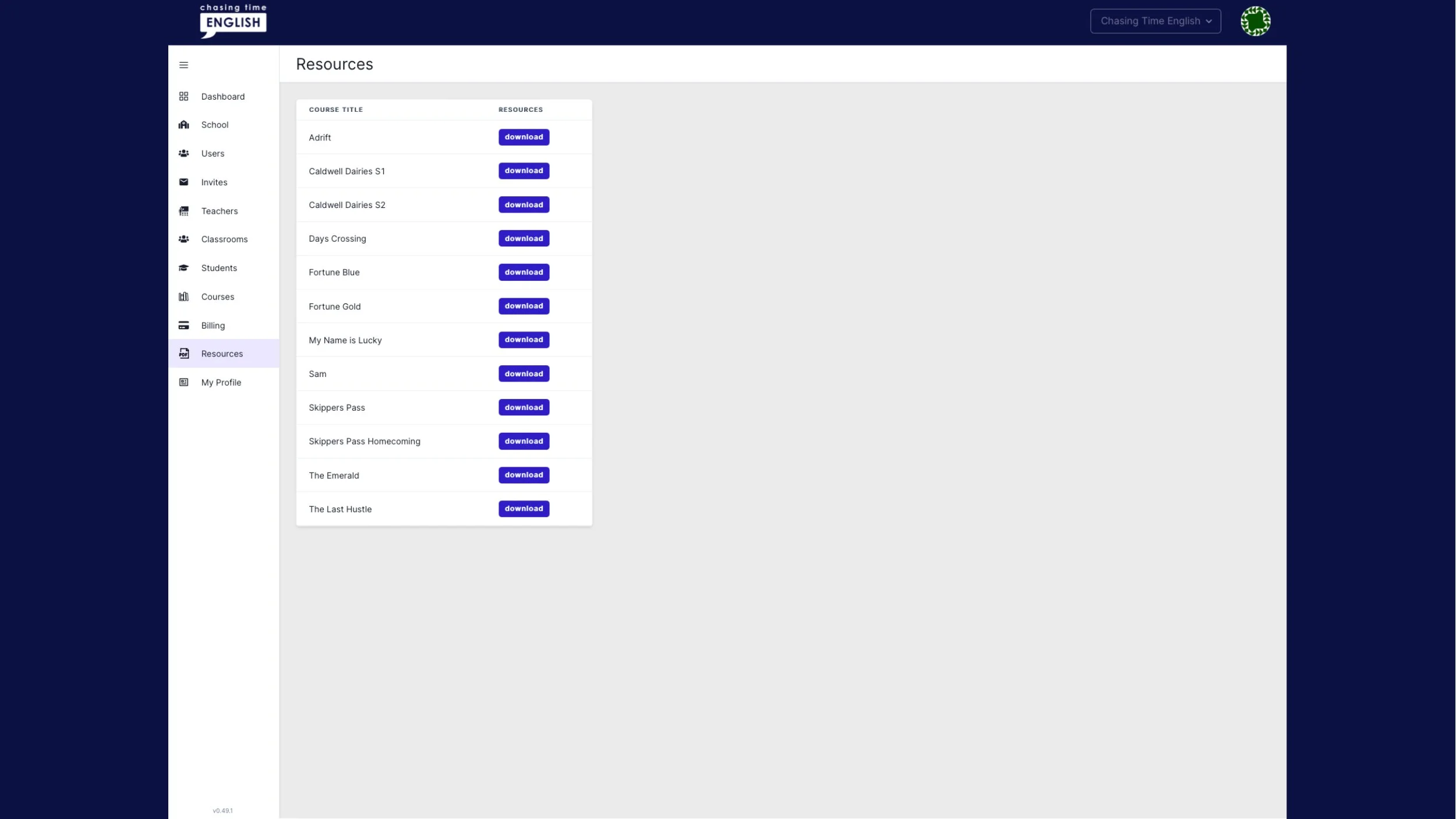Download Fortune Gold course resources
1456x819 pixels.
524,306
